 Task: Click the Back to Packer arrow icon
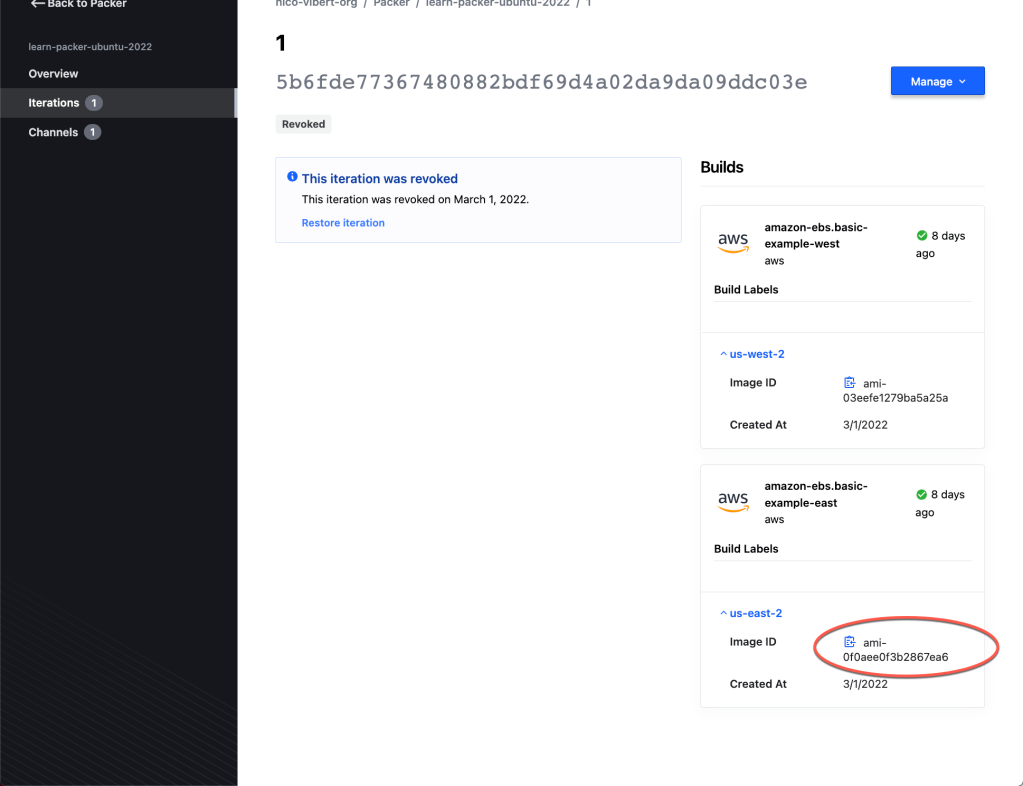[x=37, y=4]
